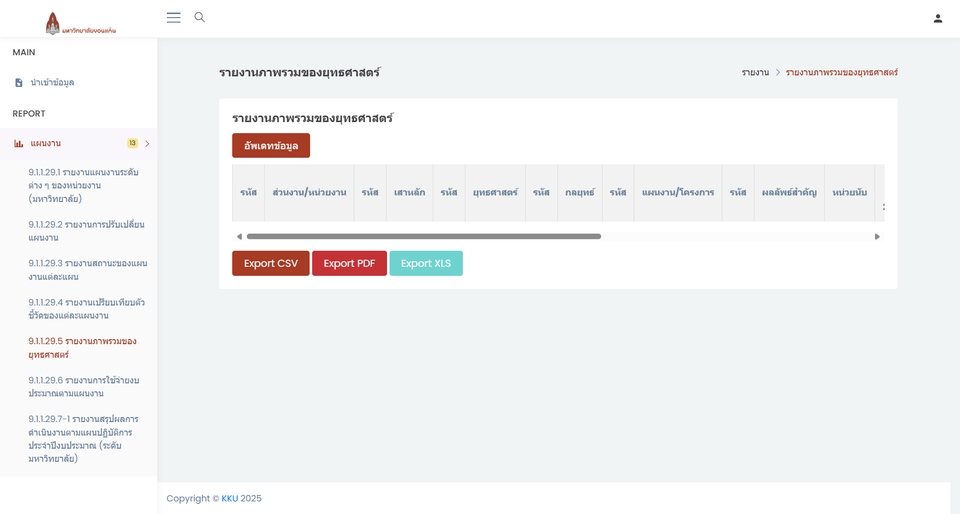The height and width of the screenshot is (514, 960).
Task: Click the นำเข้าข้อมูล file import icon
Action: (x=19, y=83)
